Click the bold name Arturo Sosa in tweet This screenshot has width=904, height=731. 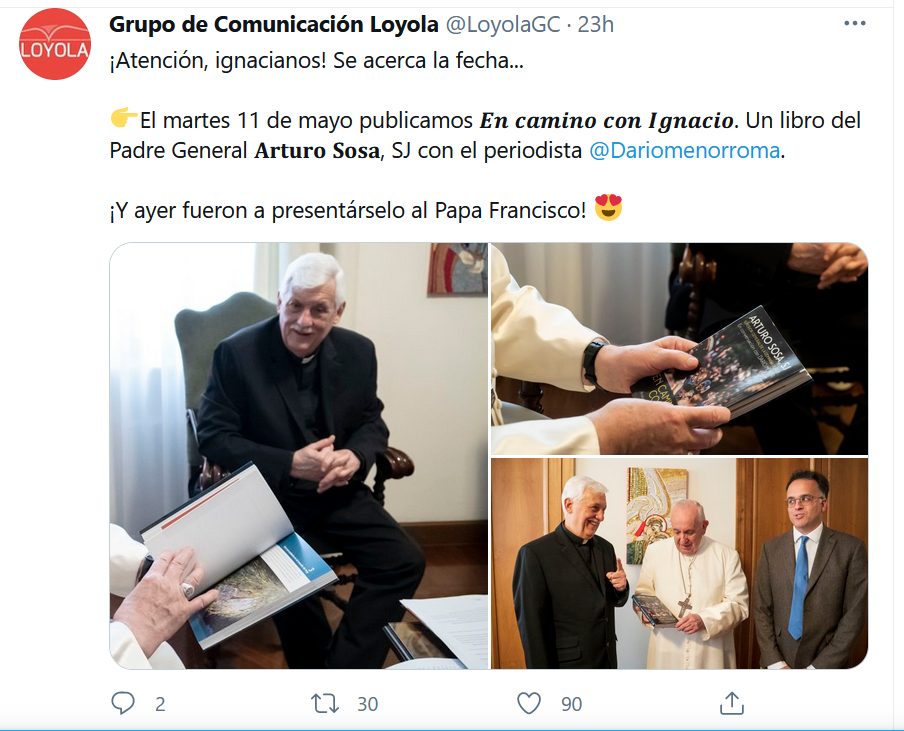[x=317, y=150]
